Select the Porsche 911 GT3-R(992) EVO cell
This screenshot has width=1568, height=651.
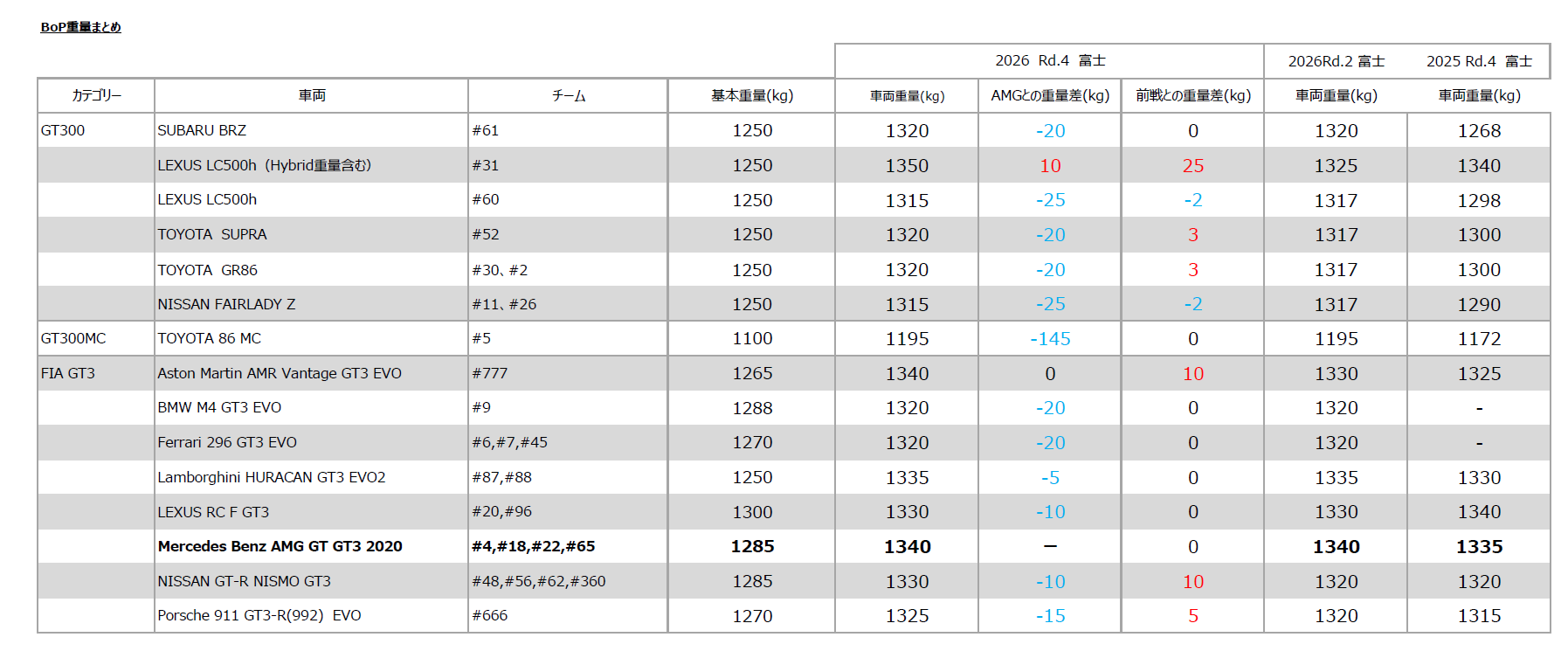311,615
